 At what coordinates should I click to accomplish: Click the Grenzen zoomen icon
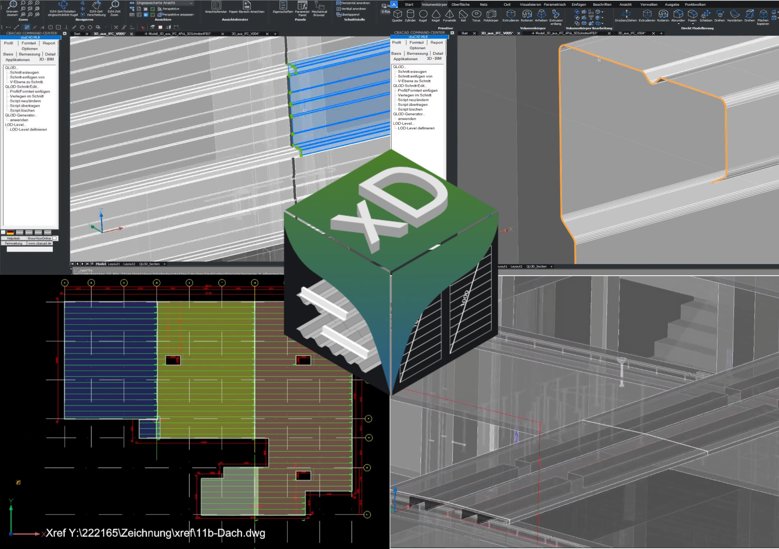12,9
